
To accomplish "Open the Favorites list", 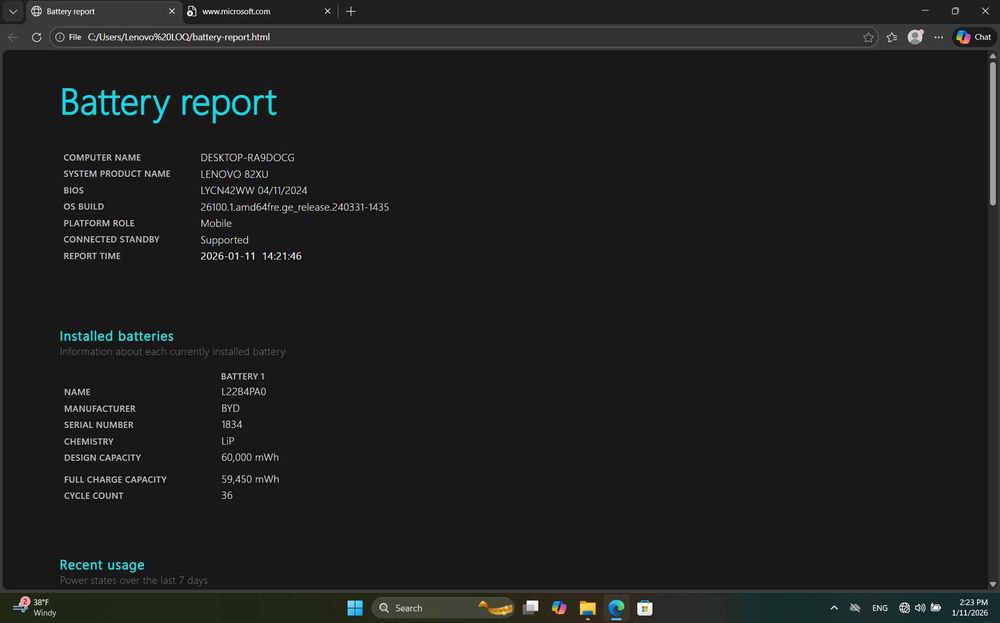I will 892,37.
